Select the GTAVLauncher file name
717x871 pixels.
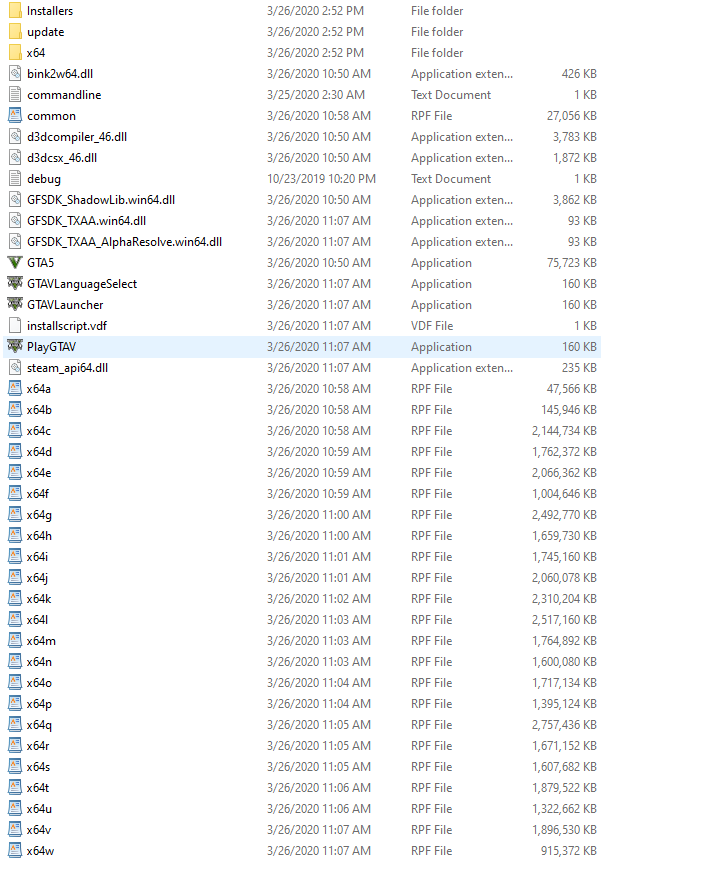[x=65, y=304]
